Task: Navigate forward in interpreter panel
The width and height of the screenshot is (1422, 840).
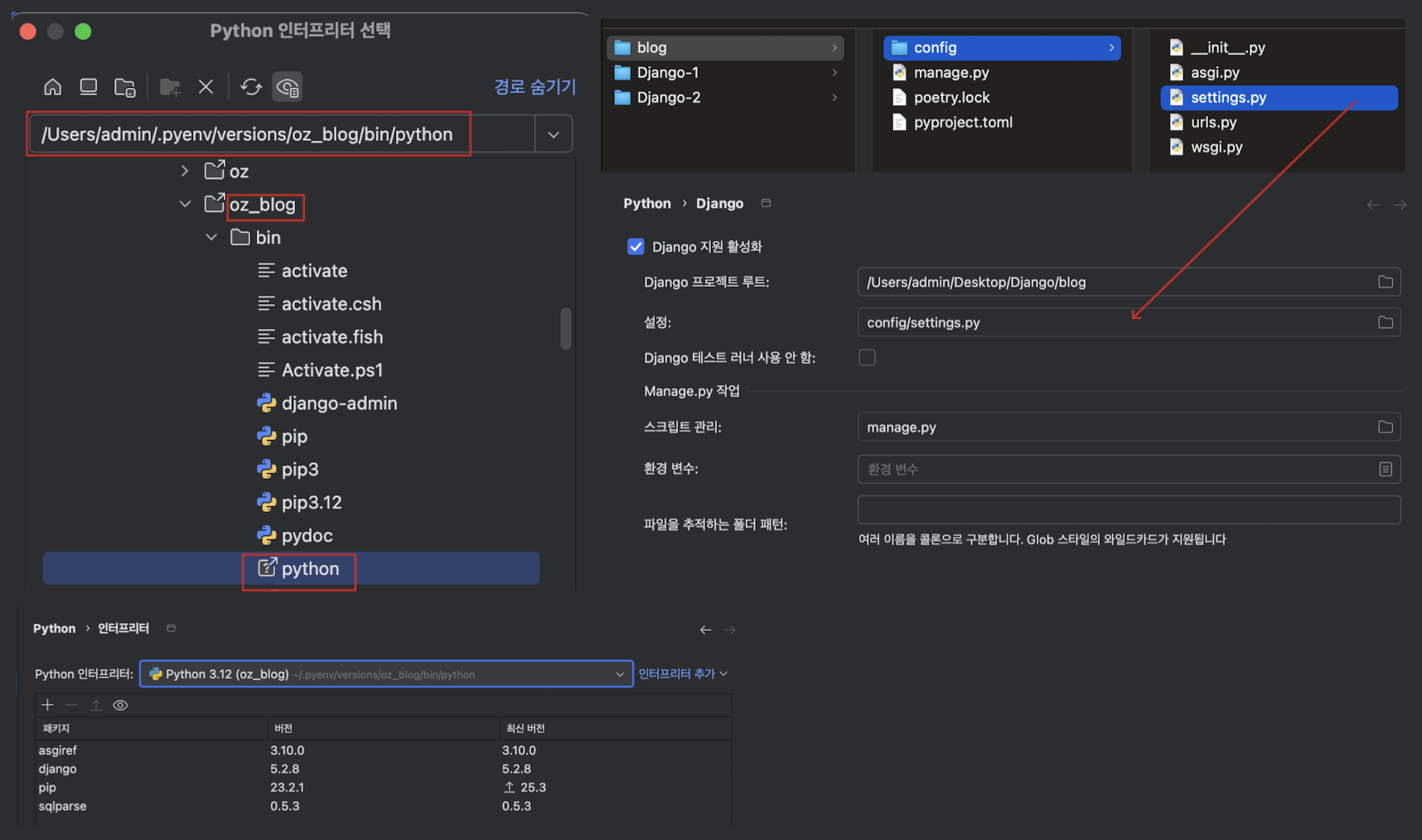Action: click(730, 630)
